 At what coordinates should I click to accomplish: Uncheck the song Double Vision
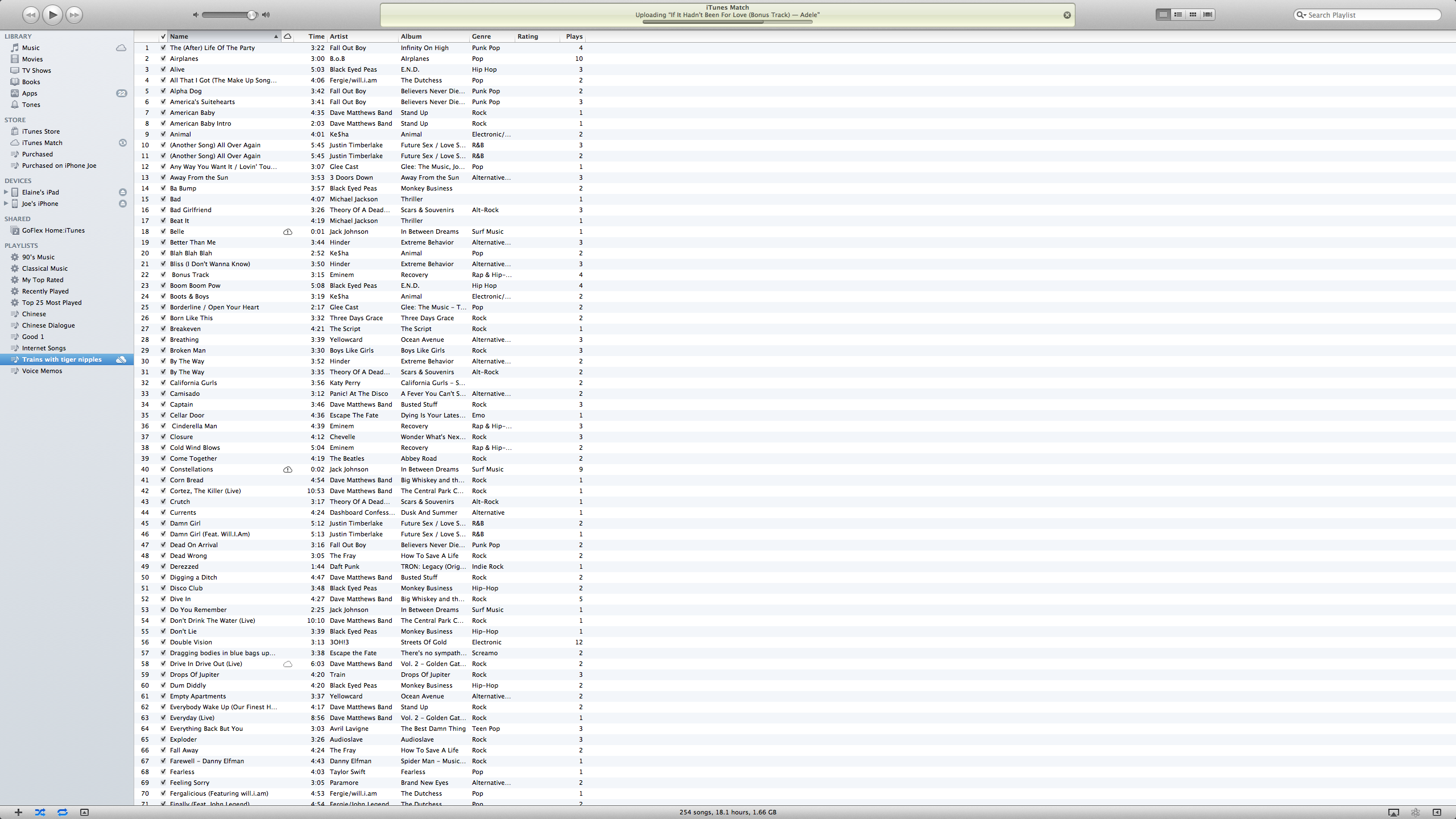tap(163, 642)
